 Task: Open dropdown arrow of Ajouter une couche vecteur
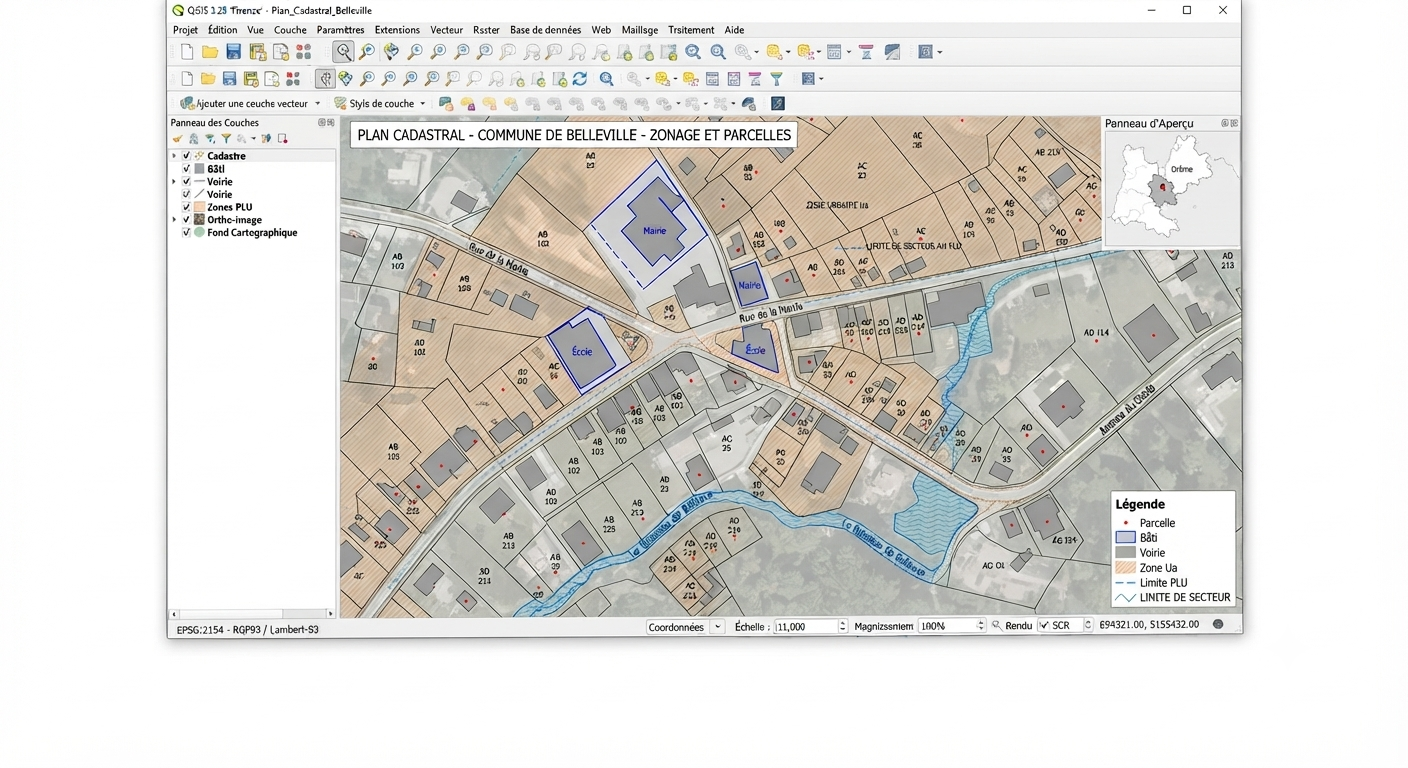tap(318, 104)
